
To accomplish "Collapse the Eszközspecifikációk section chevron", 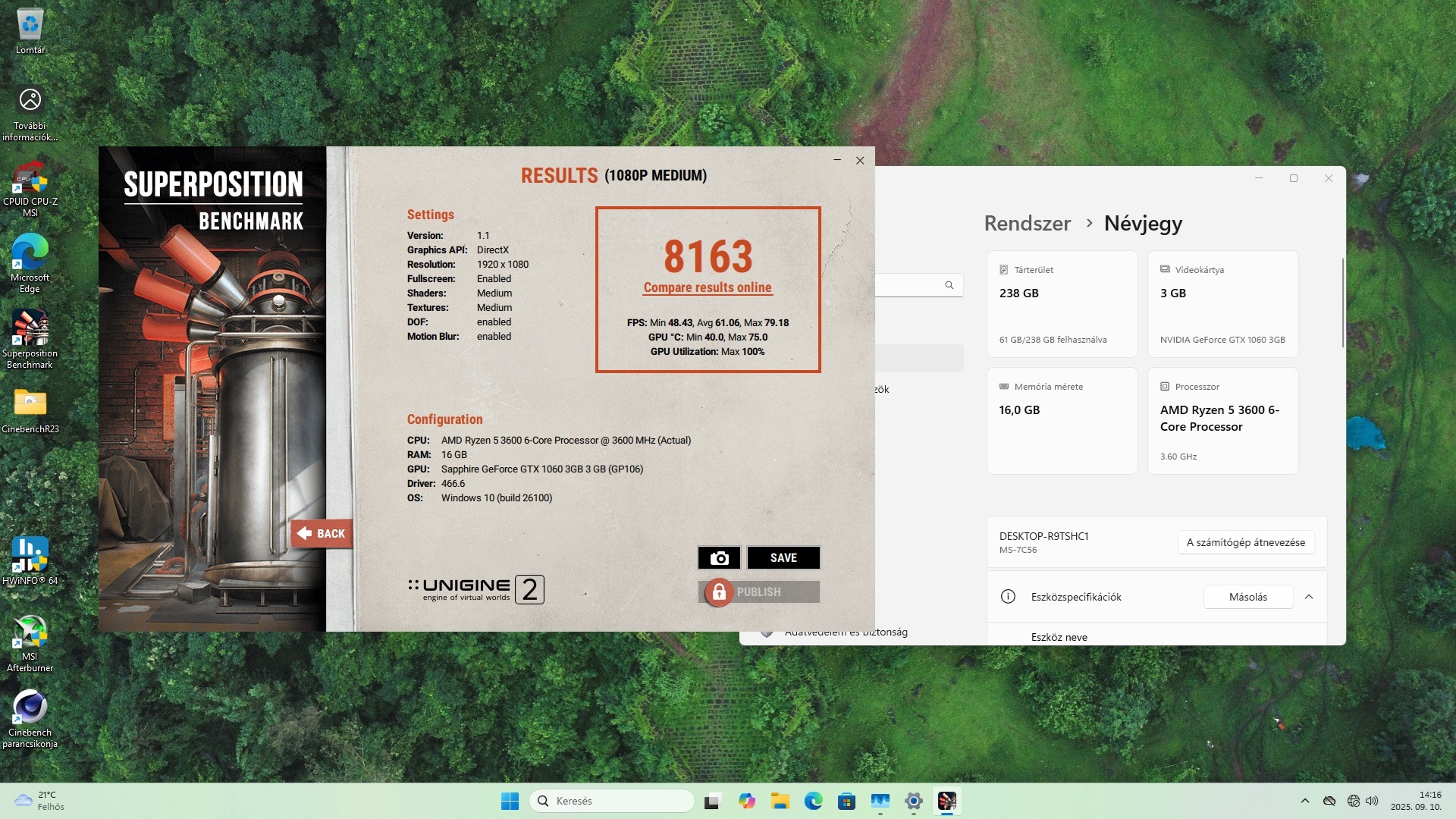I will point(1309,597).
